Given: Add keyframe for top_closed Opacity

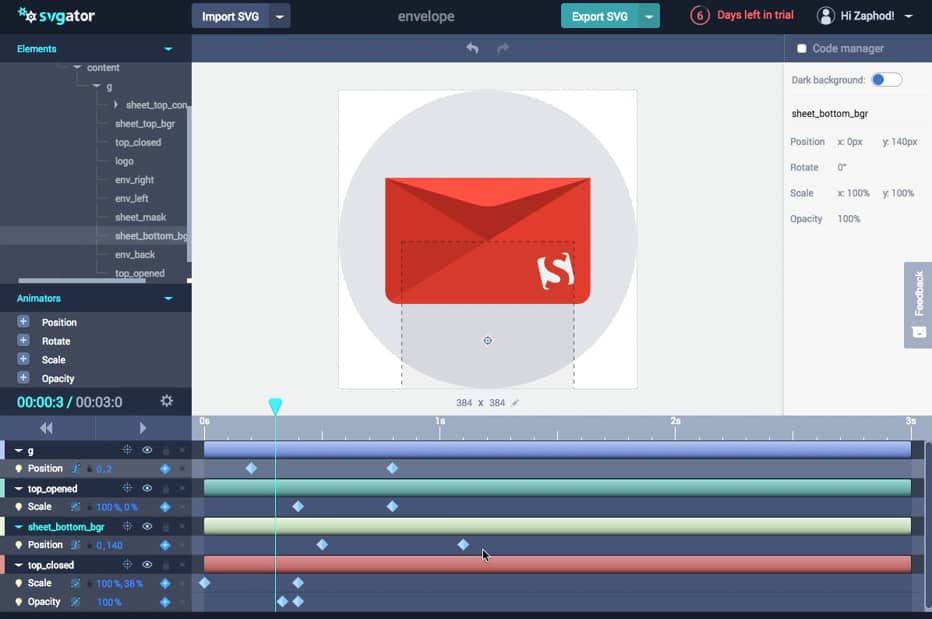Looking at the screenshot, I should click(x=165, y=602).
